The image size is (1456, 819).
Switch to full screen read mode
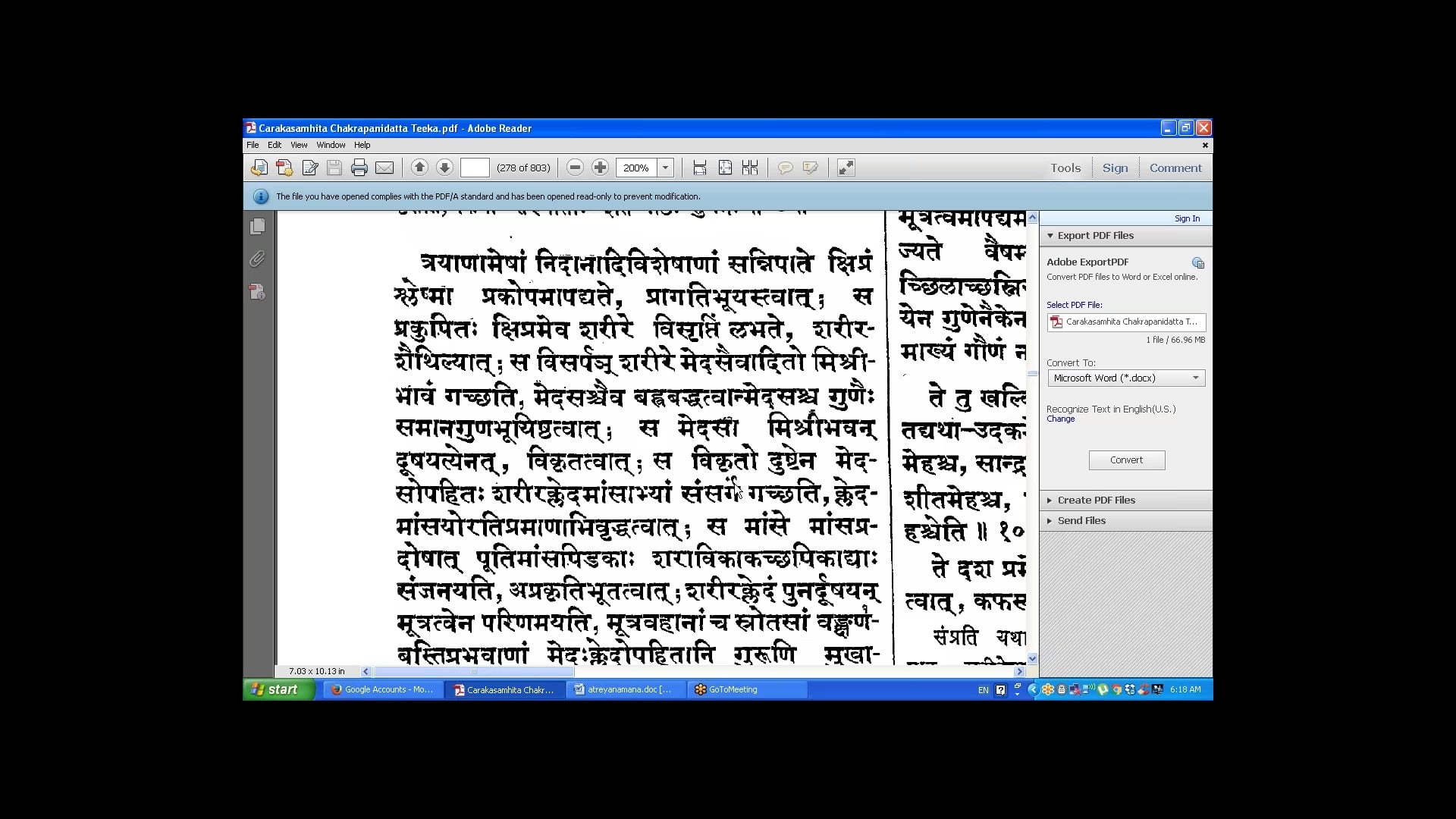point(846,168)
